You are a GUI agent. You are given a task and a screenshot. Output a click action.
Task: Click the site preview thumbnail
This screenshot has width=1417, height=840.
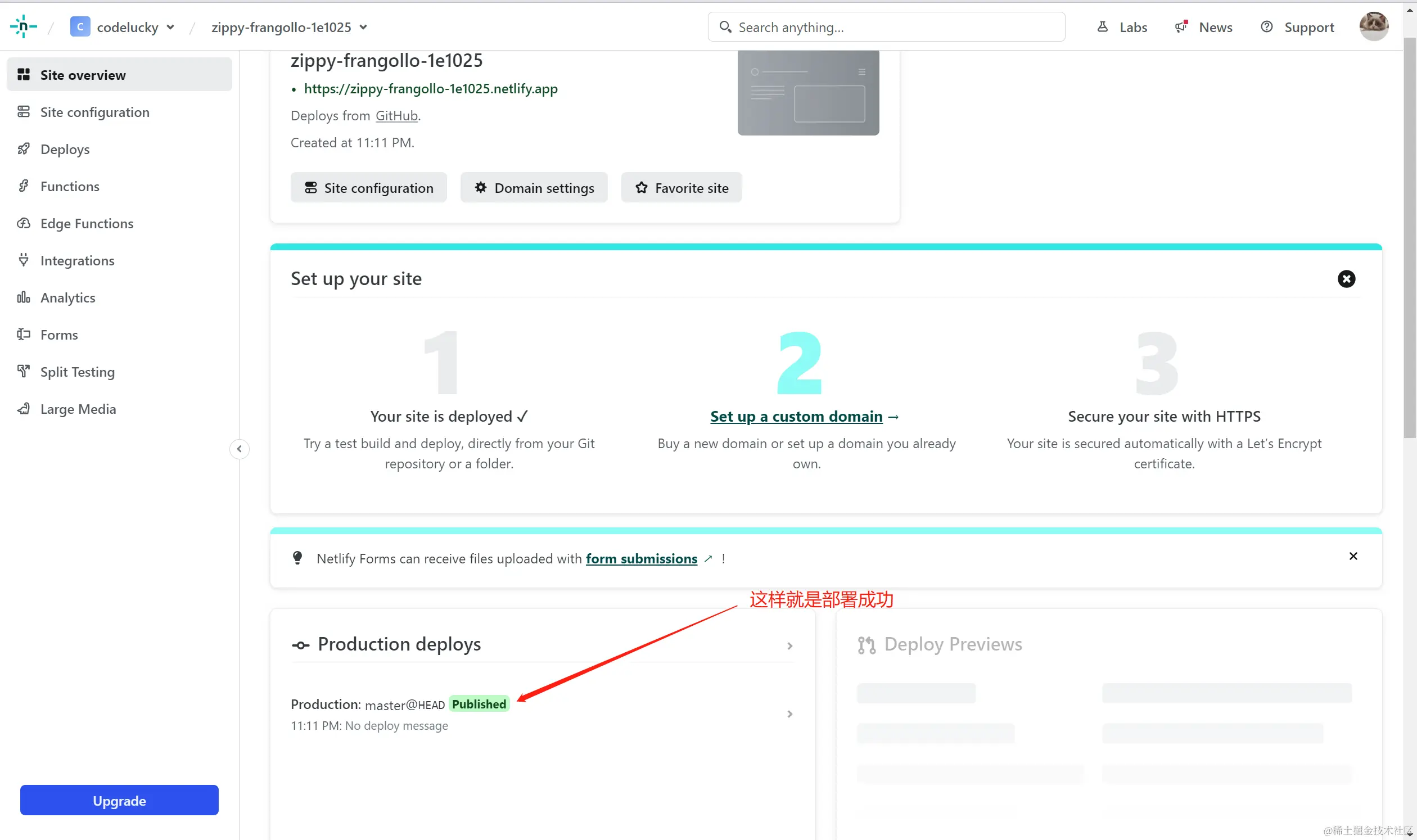click(808, 92)
